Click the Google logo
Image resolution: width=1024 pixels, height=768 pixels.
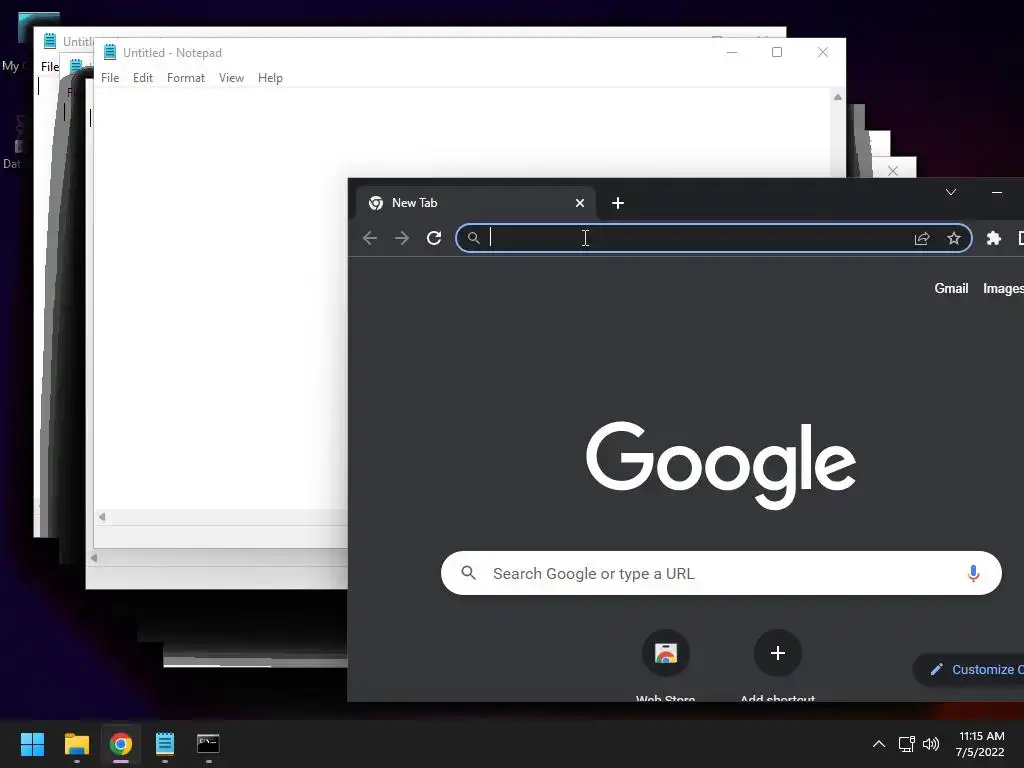[x=721, y=465]
